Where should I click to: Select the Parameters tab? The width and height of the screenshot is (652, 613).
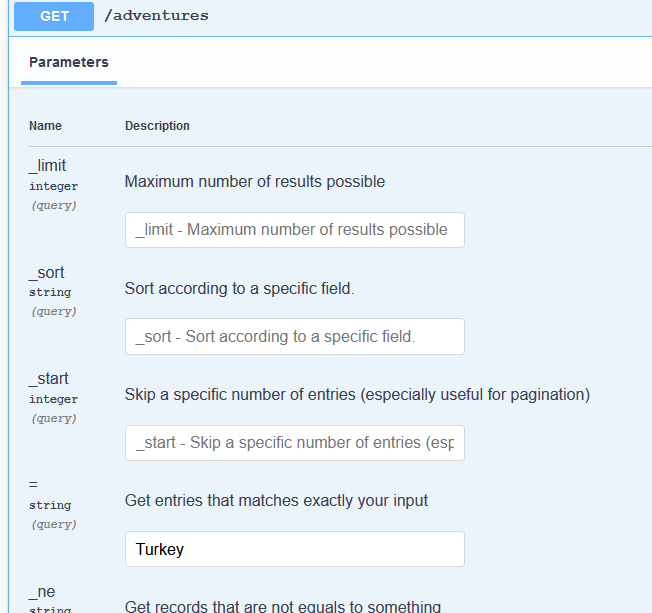[68, 62]
